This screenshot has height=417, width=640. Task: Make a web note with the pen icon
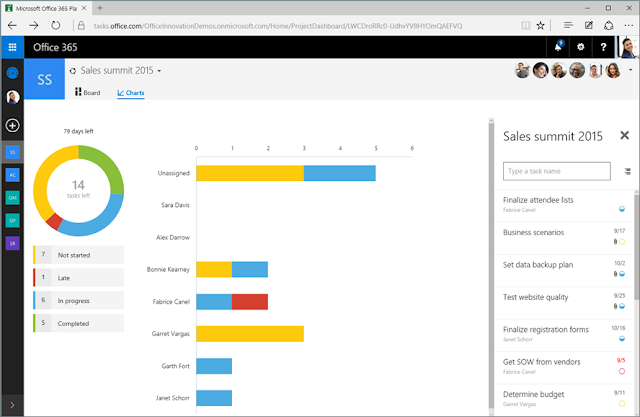coord(589,26)
